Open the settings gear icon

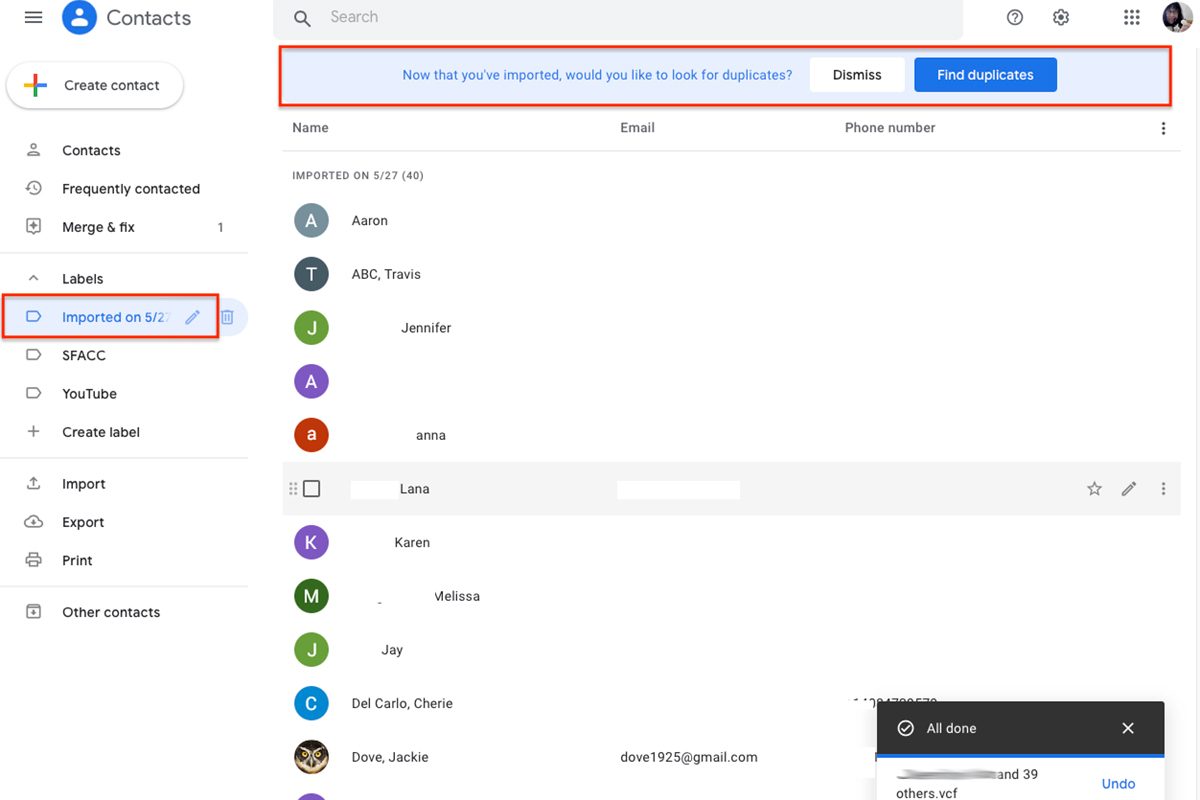pyautogui.click(x=1061, y=17)
